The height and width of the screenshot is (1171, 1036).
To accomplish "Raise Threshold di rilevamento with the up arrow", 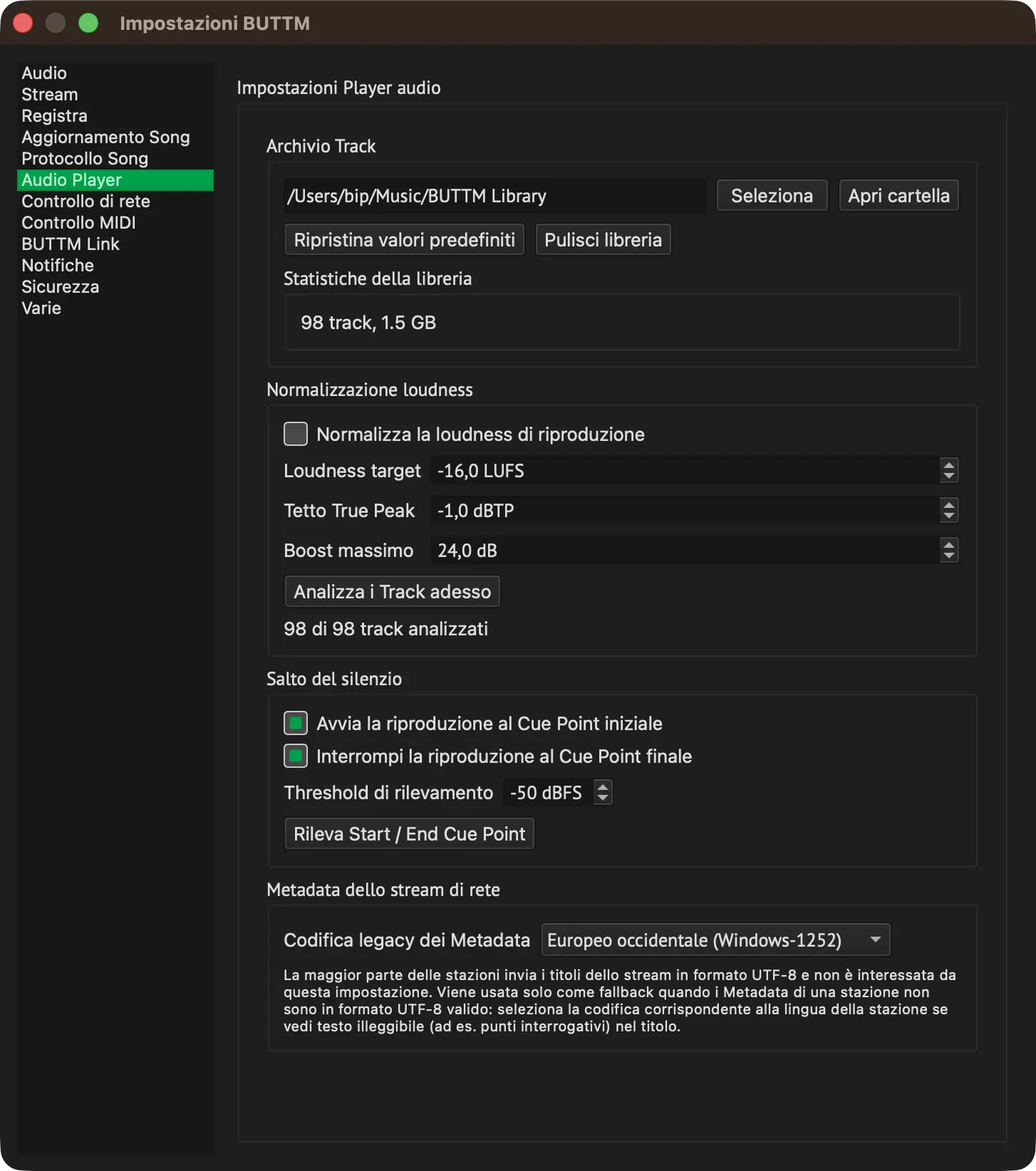I will [x=603, y=786].
